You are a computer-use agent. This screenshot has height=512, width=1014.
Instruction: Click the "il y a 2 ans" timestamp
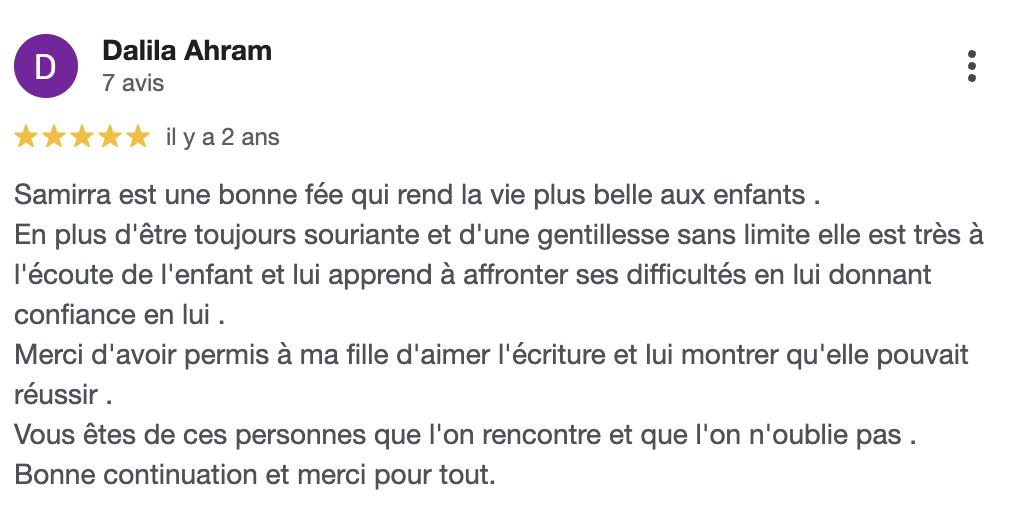tap(222, 137)
